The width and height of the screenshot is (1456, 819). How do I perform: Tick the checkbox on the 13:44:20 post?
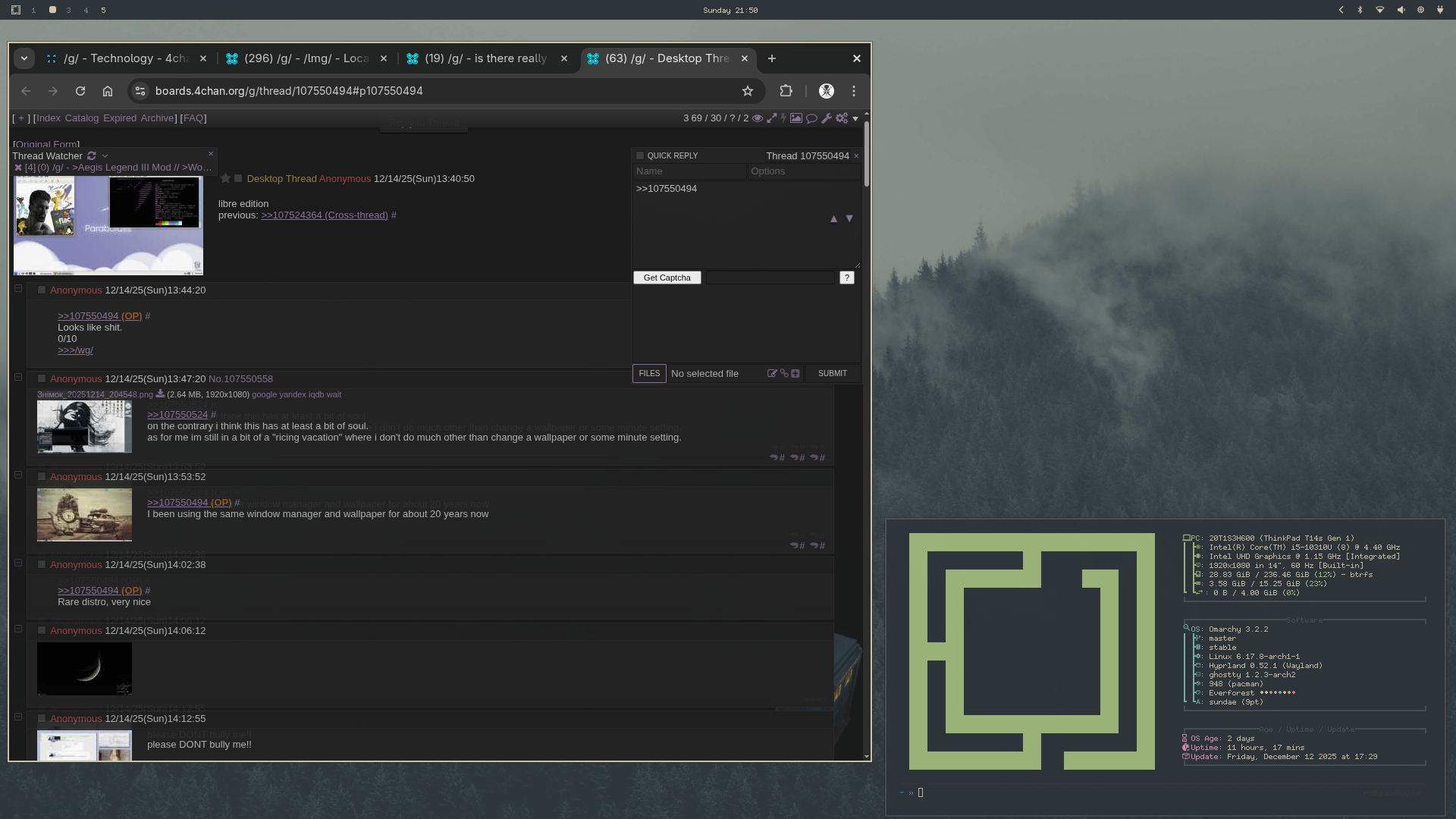pos(42,290)
